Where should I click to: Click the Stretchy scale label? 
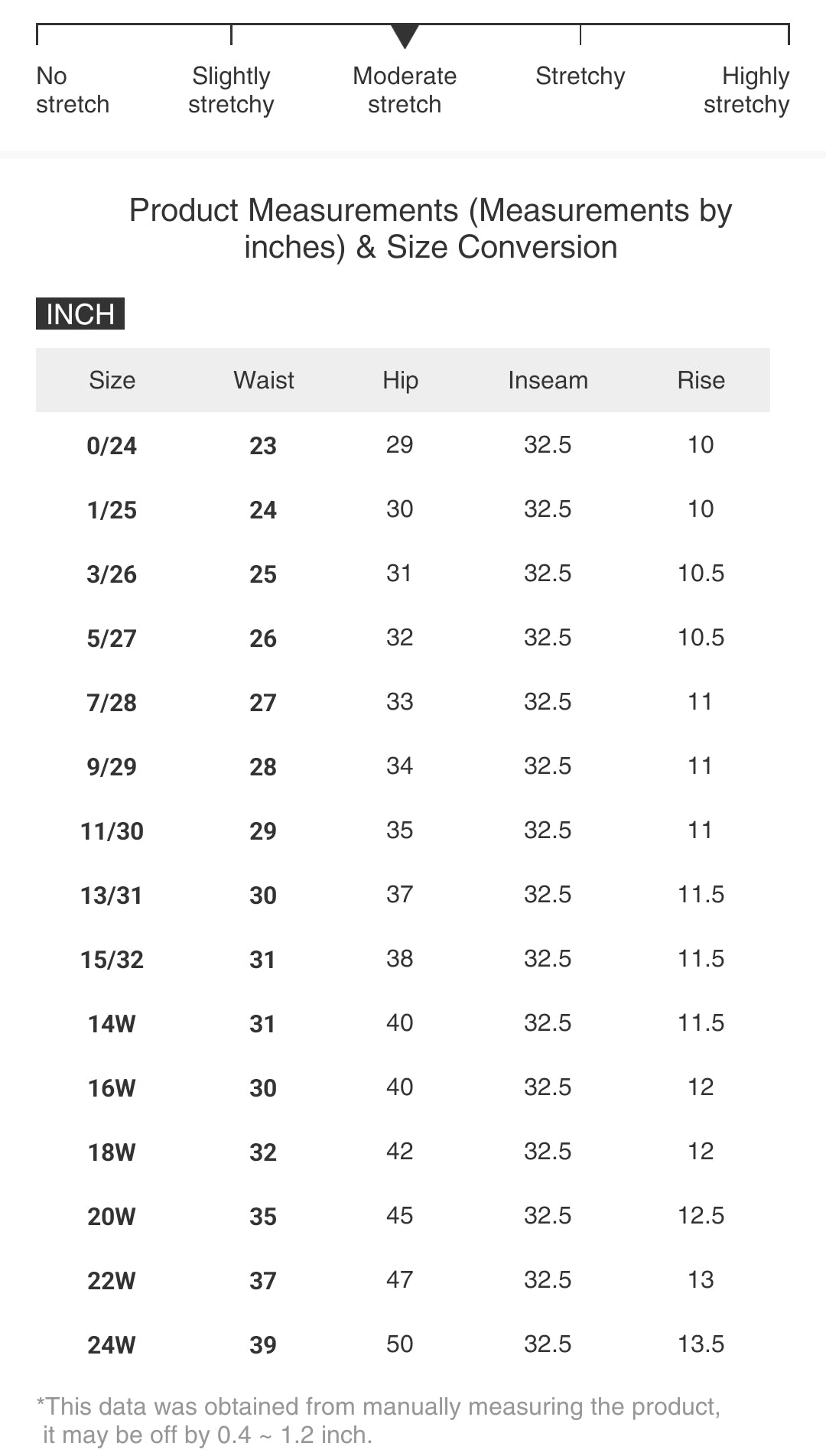(580, 76)
